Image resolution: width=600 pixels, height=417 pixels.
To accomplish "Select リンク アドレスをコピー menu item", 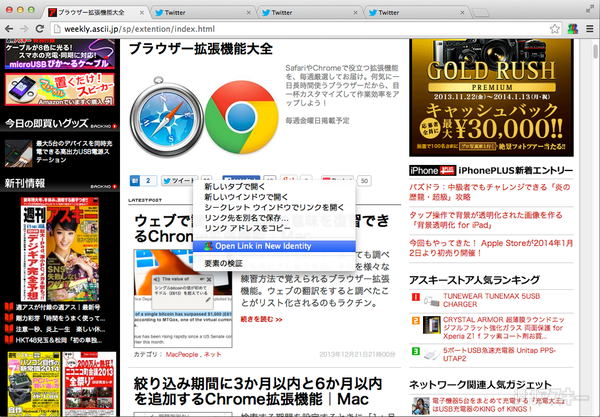I will coord(274,228).
